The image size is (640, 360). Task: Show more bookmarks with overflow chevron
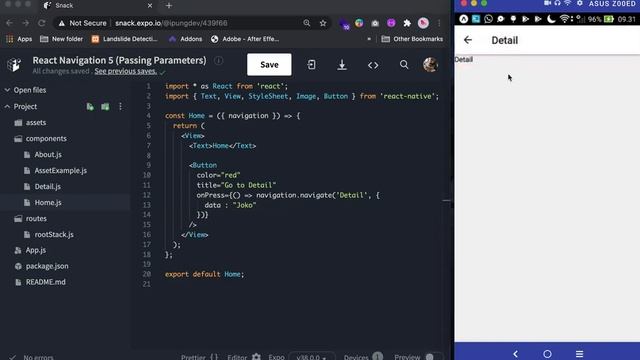tap(369, 39)
